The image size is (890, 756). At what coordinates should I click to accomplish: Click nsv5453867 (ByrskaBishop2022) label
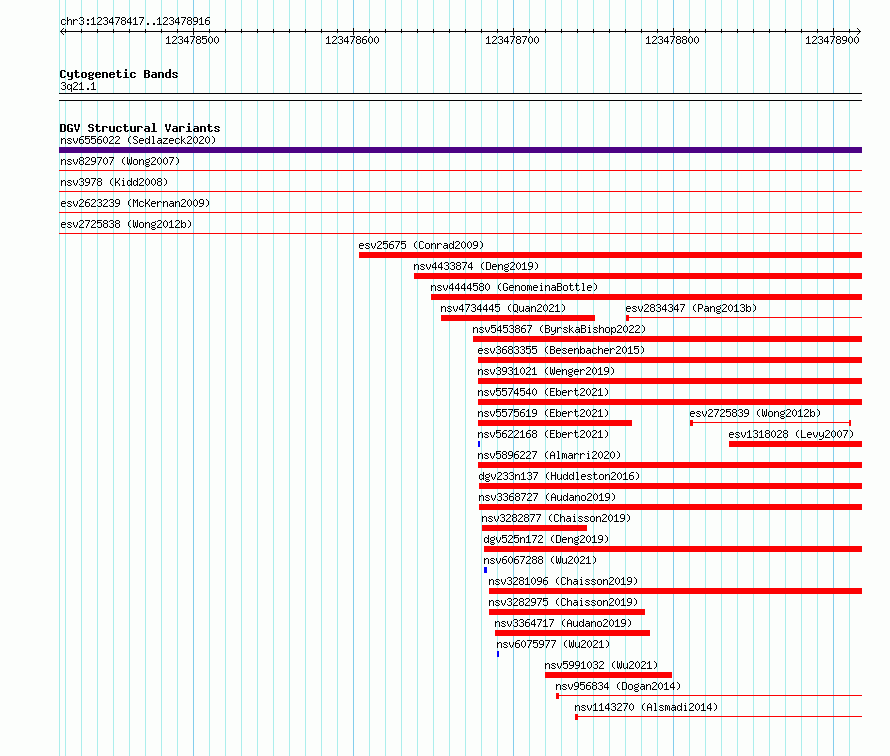[x=559, y=329]
